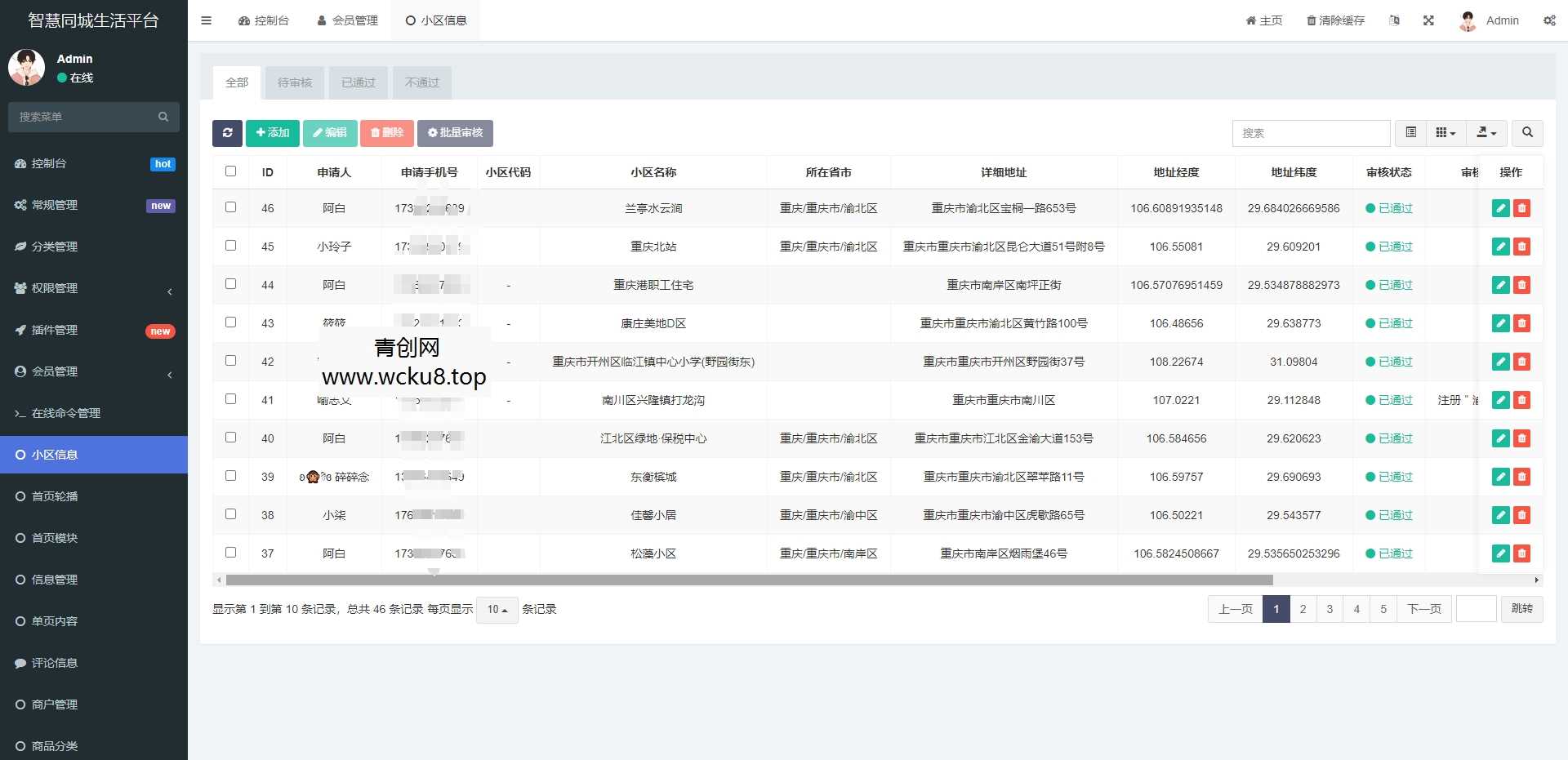The height and width of the screenshot is (760, 1568).
Task: Open the settings gear icon top right
Action: point(1549,20)
